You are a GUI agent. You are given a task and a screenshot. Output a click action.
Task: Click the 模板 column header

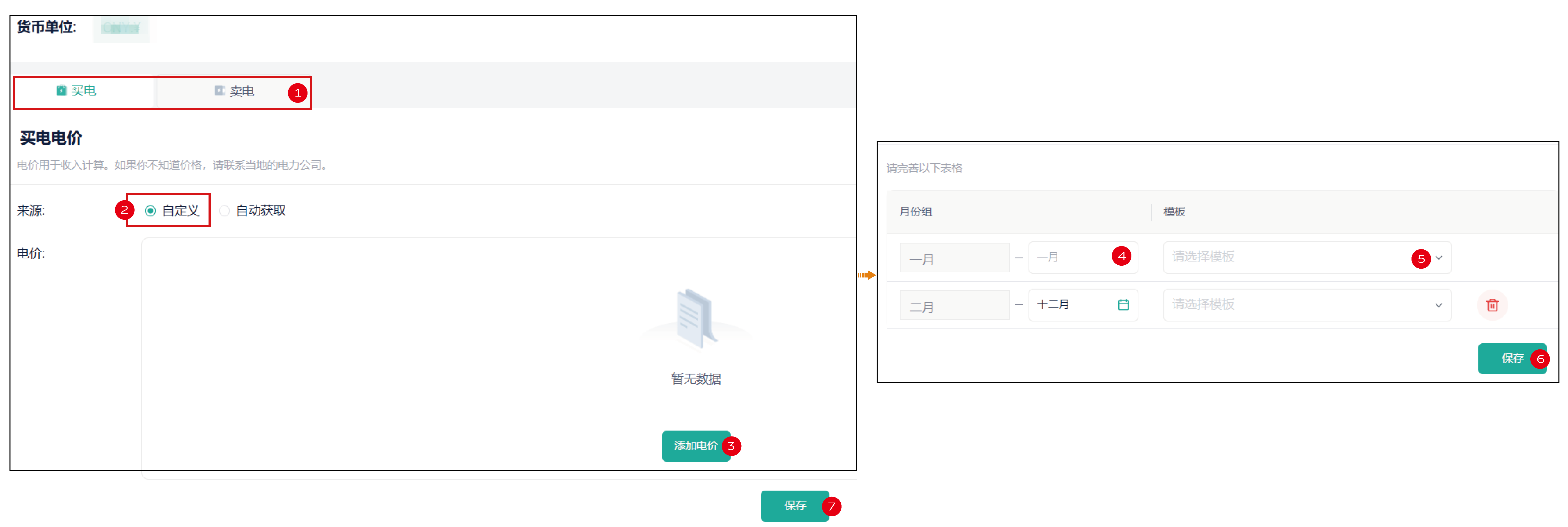click(1174, 212)
